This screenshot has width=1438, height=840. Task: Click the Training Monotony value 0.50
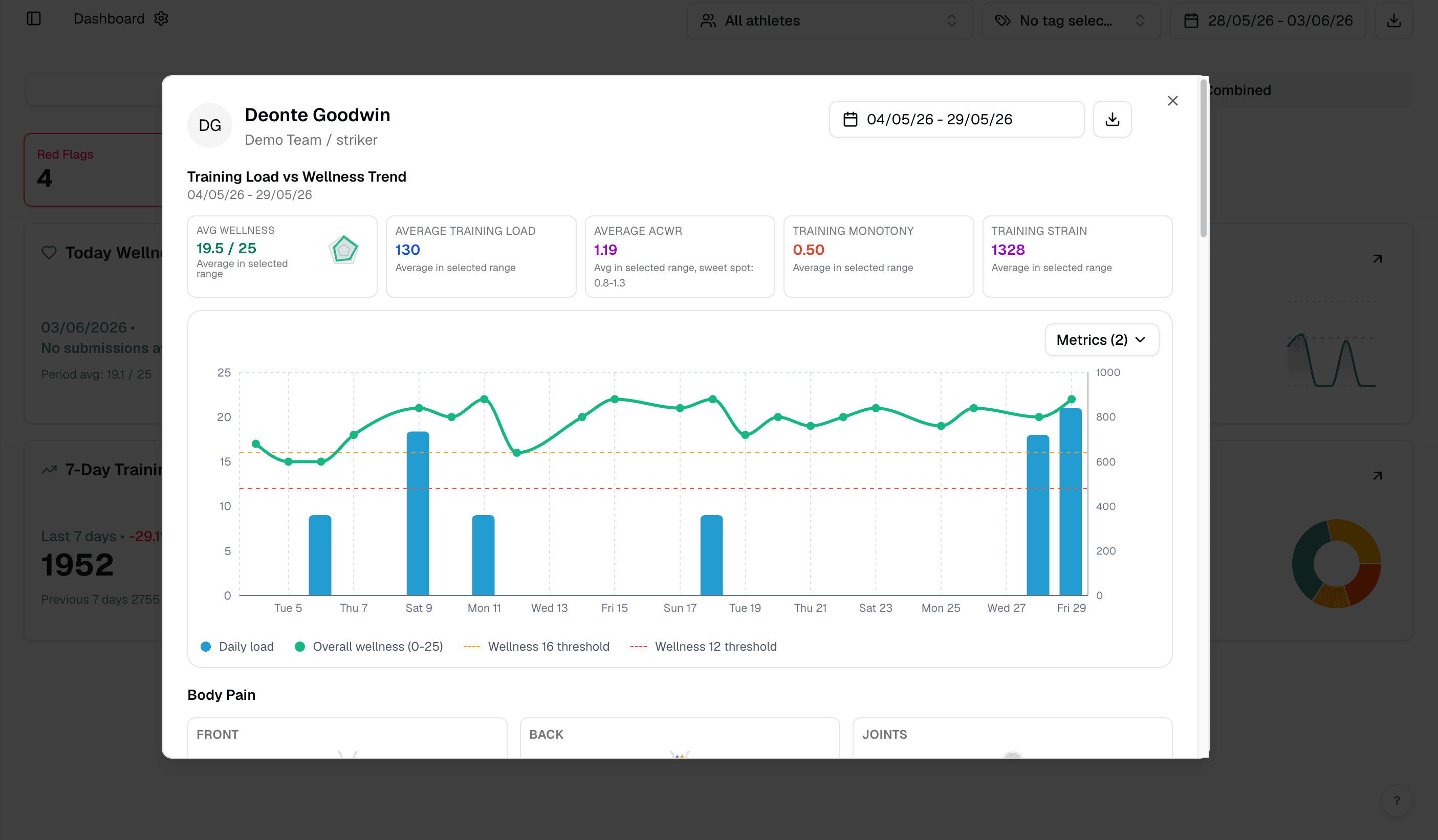[x=808, y=250]
